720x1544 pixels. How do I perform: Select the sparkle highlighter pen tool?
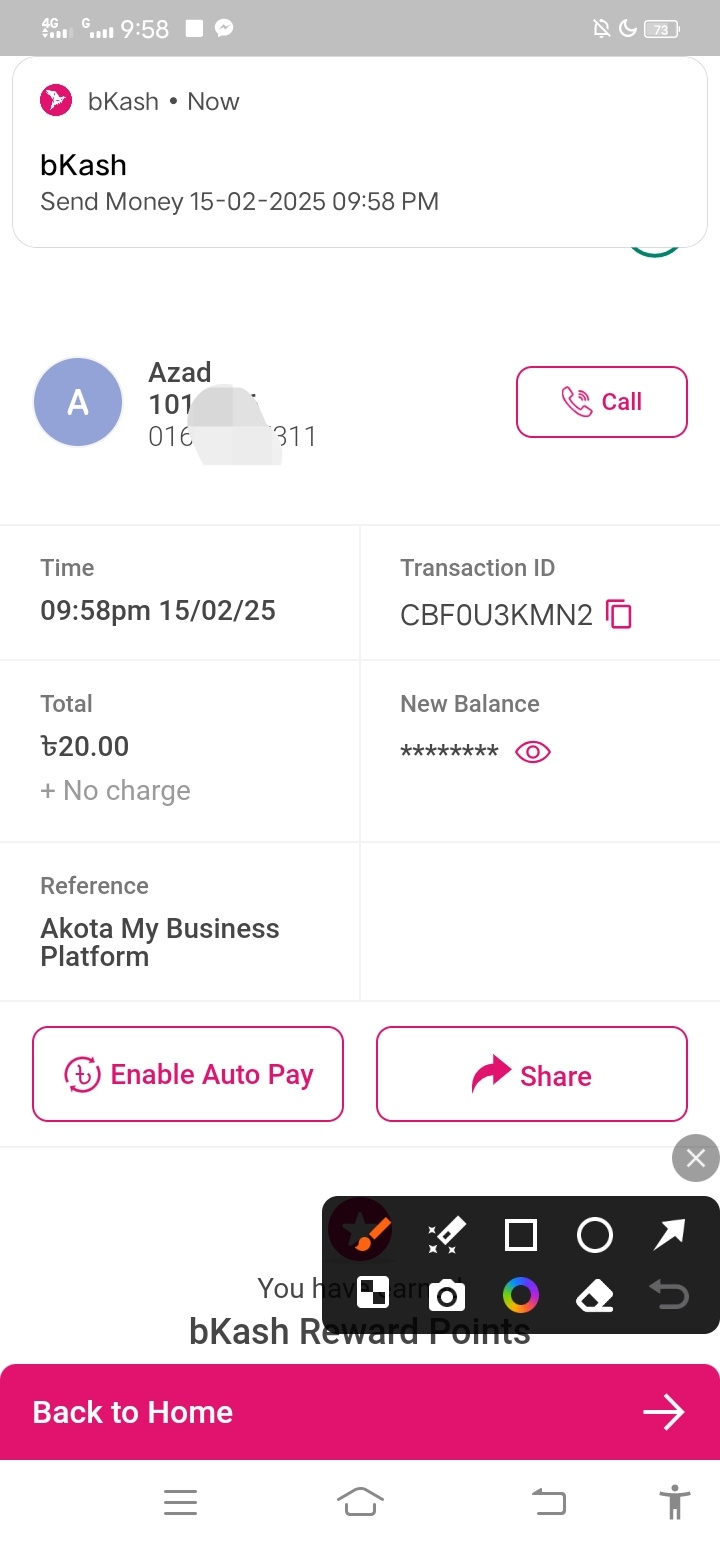(446, 1235)
